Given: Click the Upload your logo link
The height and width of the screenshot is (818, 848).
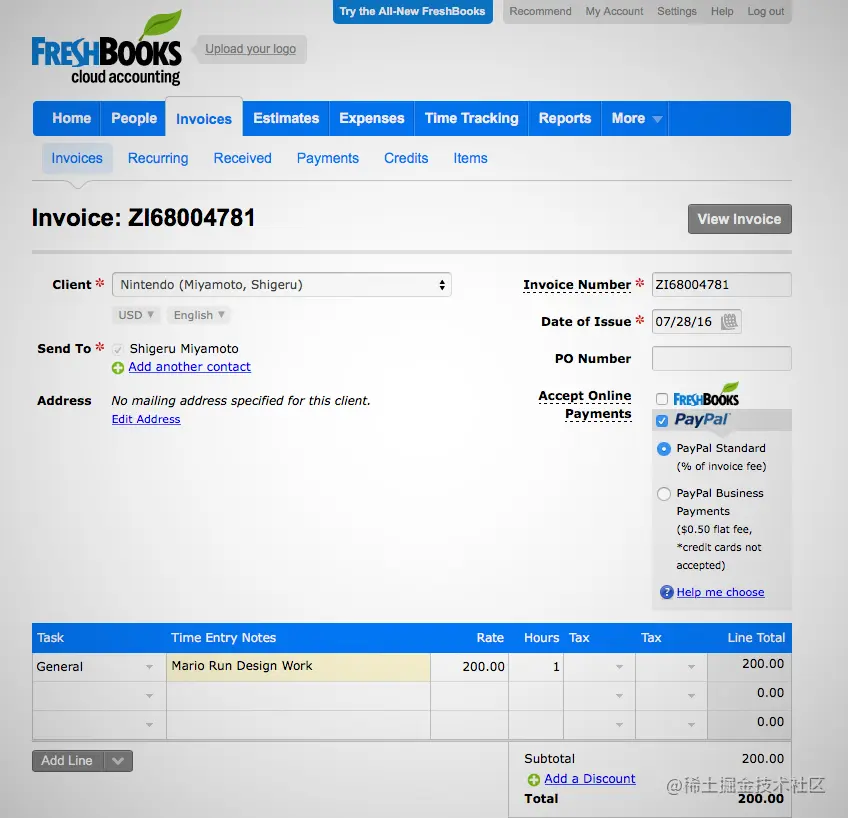Looking at the screenshot, I should click(x=250, y=49).
